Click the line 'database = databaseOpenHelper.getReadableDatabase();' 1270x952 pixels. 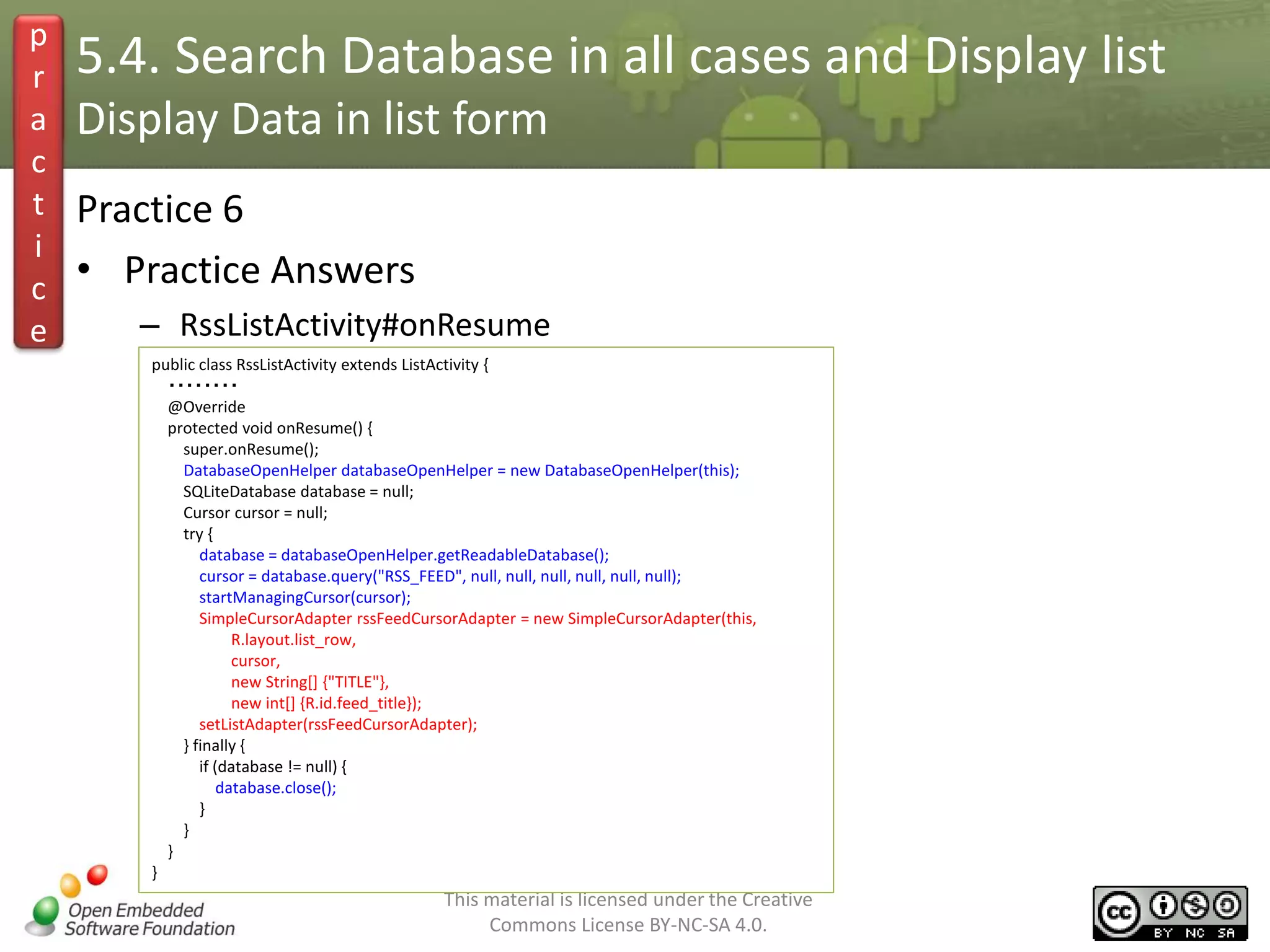(x=404, y=555)
